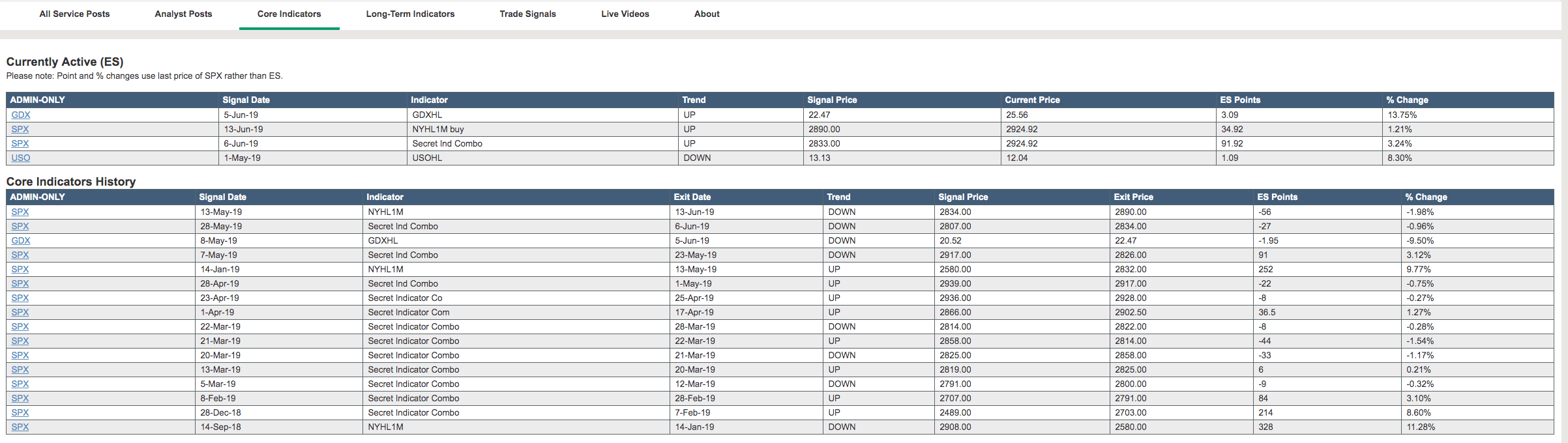The width and height of the screenshot is (1568, 443).
Task: Select the 11.28% change cell in history
Action: pyautogui.click(x=1478, y=427)
